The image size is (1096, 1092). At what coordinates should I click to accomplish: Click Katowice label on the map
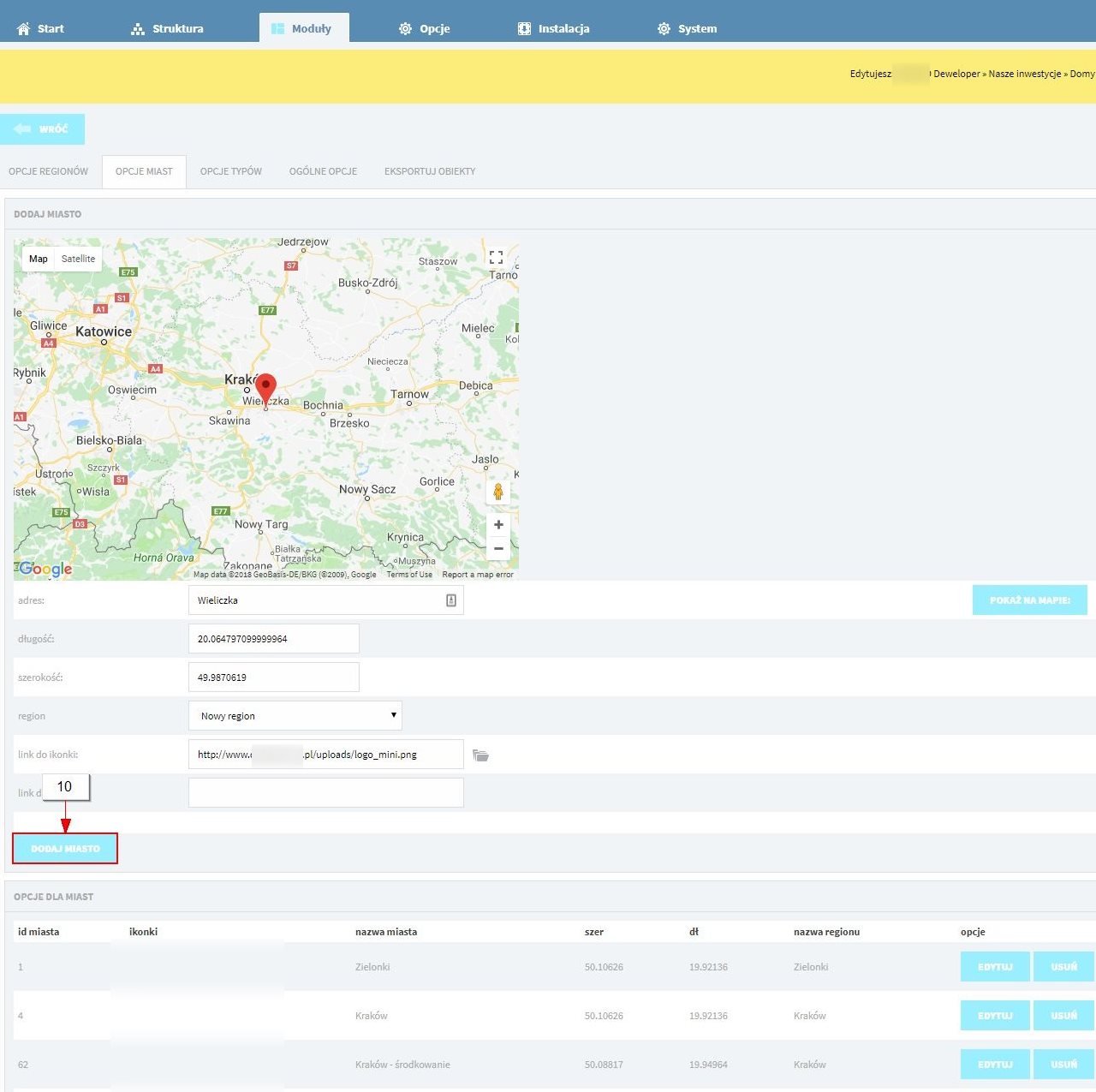[104, 331]
